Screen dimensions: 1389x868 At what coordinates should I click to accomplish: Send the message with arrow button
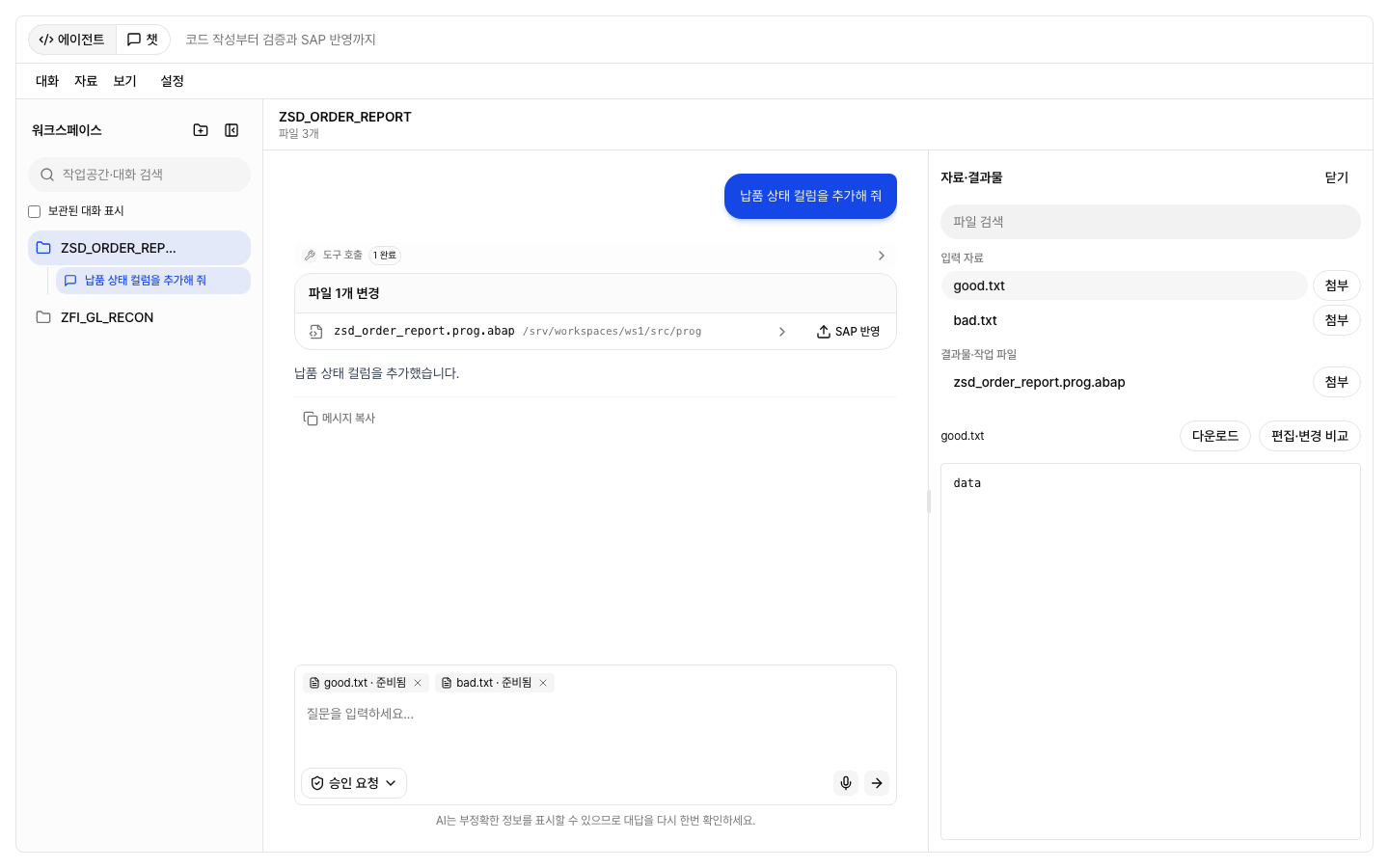[877, 783]
